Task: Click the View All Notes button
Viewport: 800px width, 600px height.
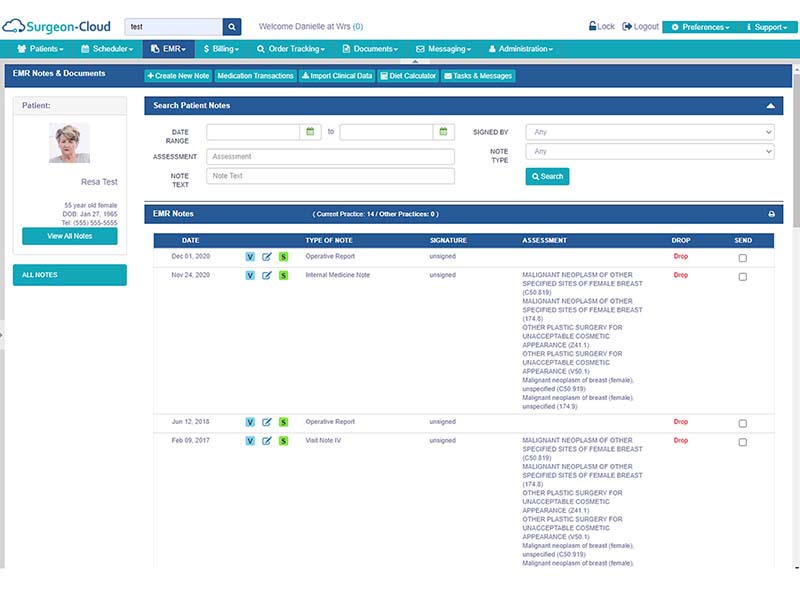Action: click(70, 236)
